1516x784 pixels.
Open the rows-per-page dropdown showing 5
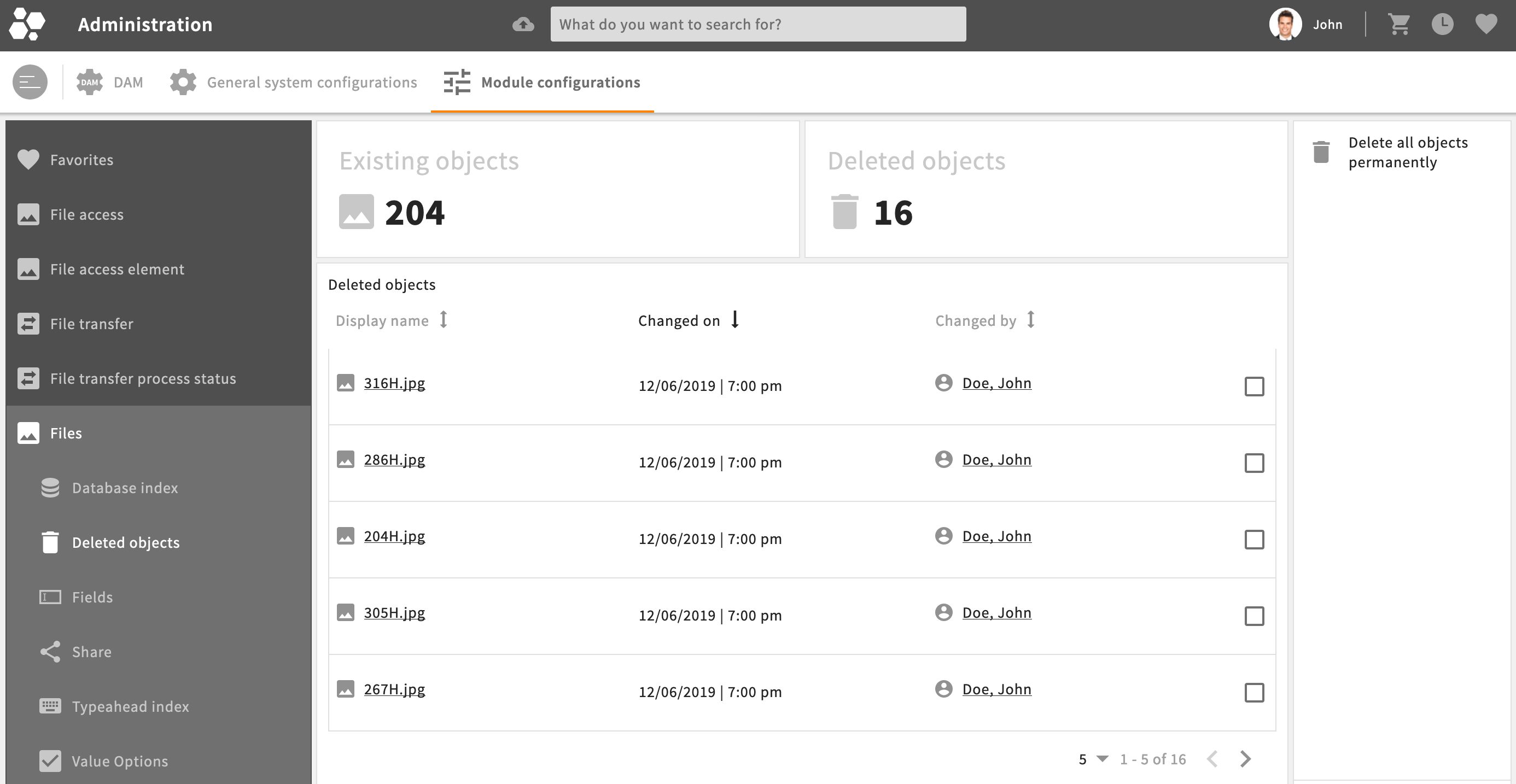point(1093,759)
